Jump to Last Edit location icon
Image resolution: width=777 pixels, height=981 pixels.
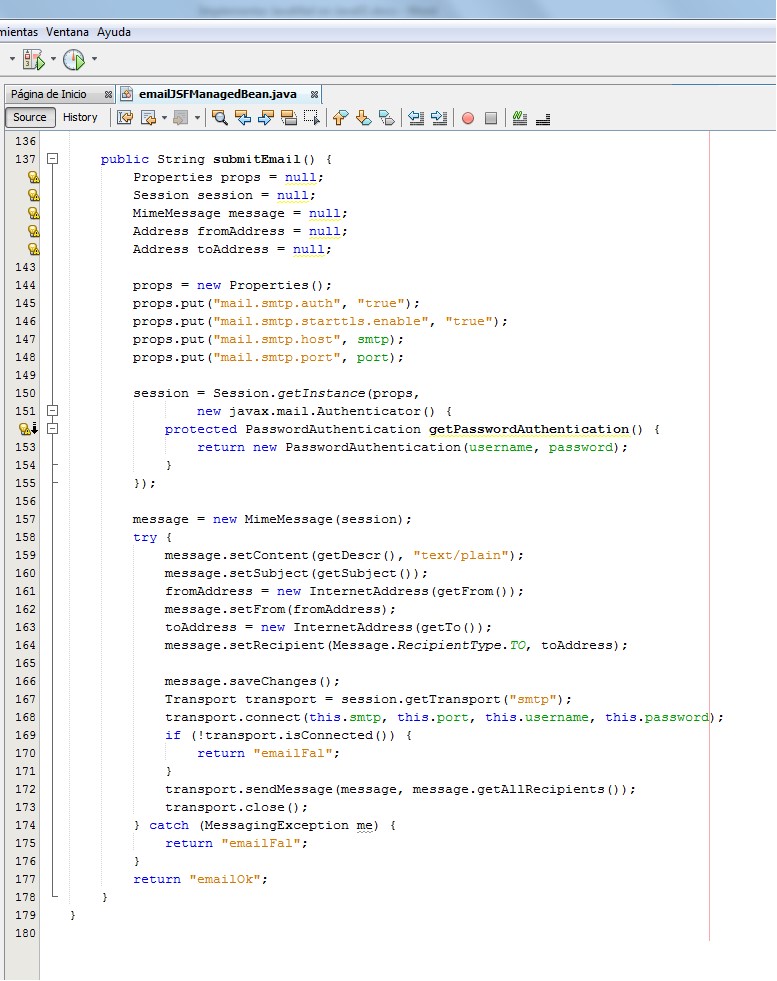coord(125,118)
